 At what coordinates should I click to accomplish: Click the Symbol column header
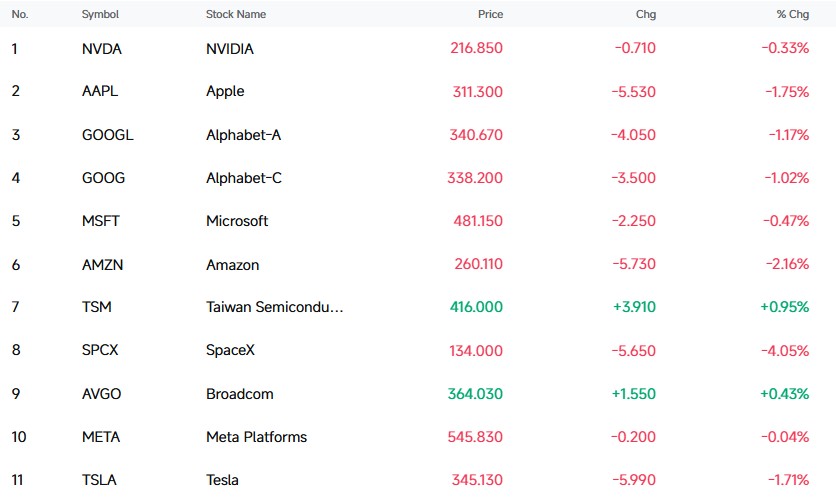[100, 14]
